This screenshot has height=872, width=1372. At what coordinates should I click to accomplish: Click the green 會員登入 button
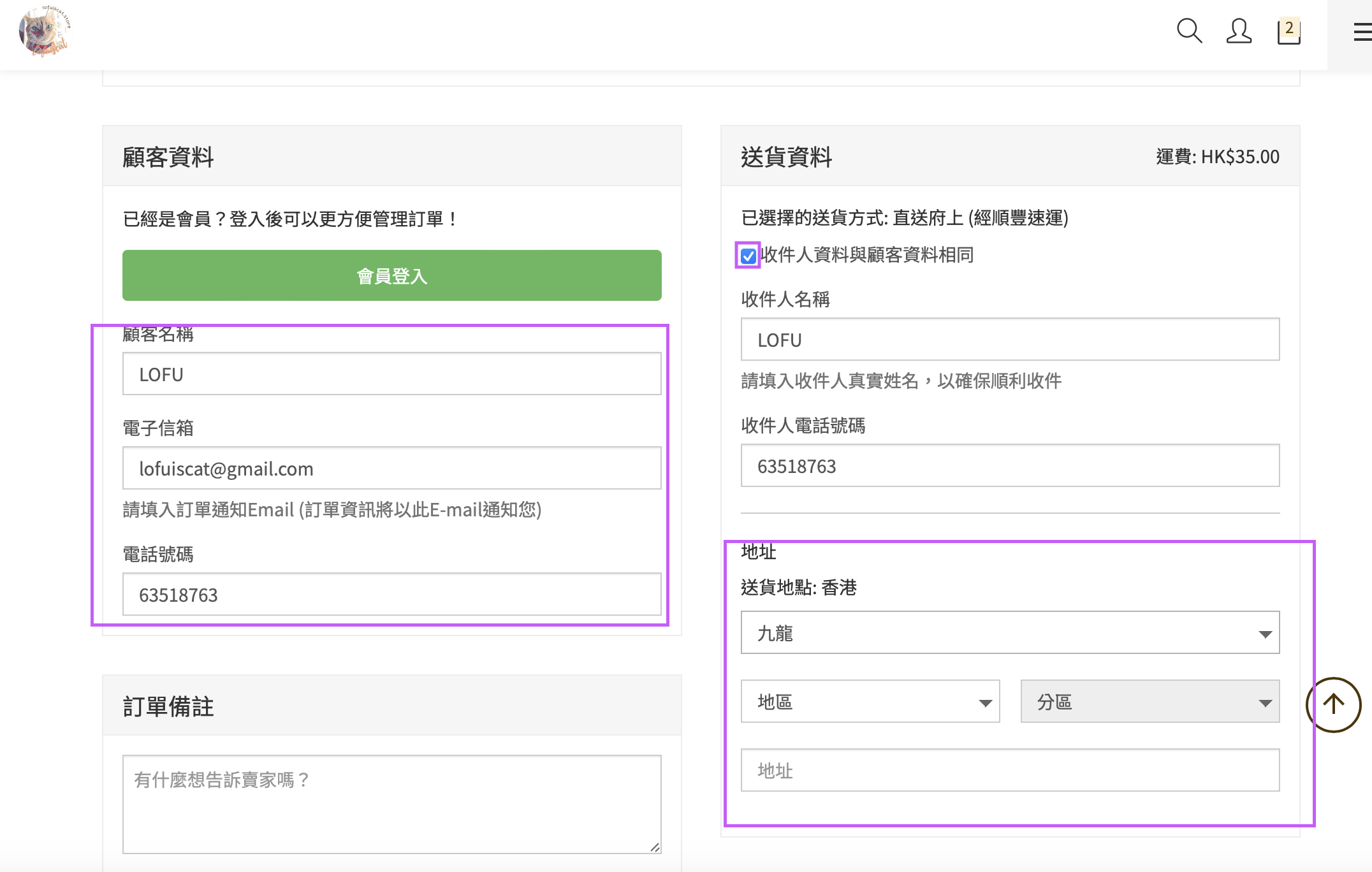[392, 275]
